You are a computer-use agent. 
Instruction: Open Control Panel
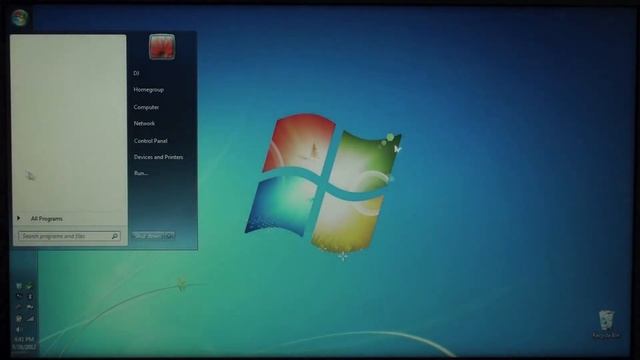pos(151,140)
